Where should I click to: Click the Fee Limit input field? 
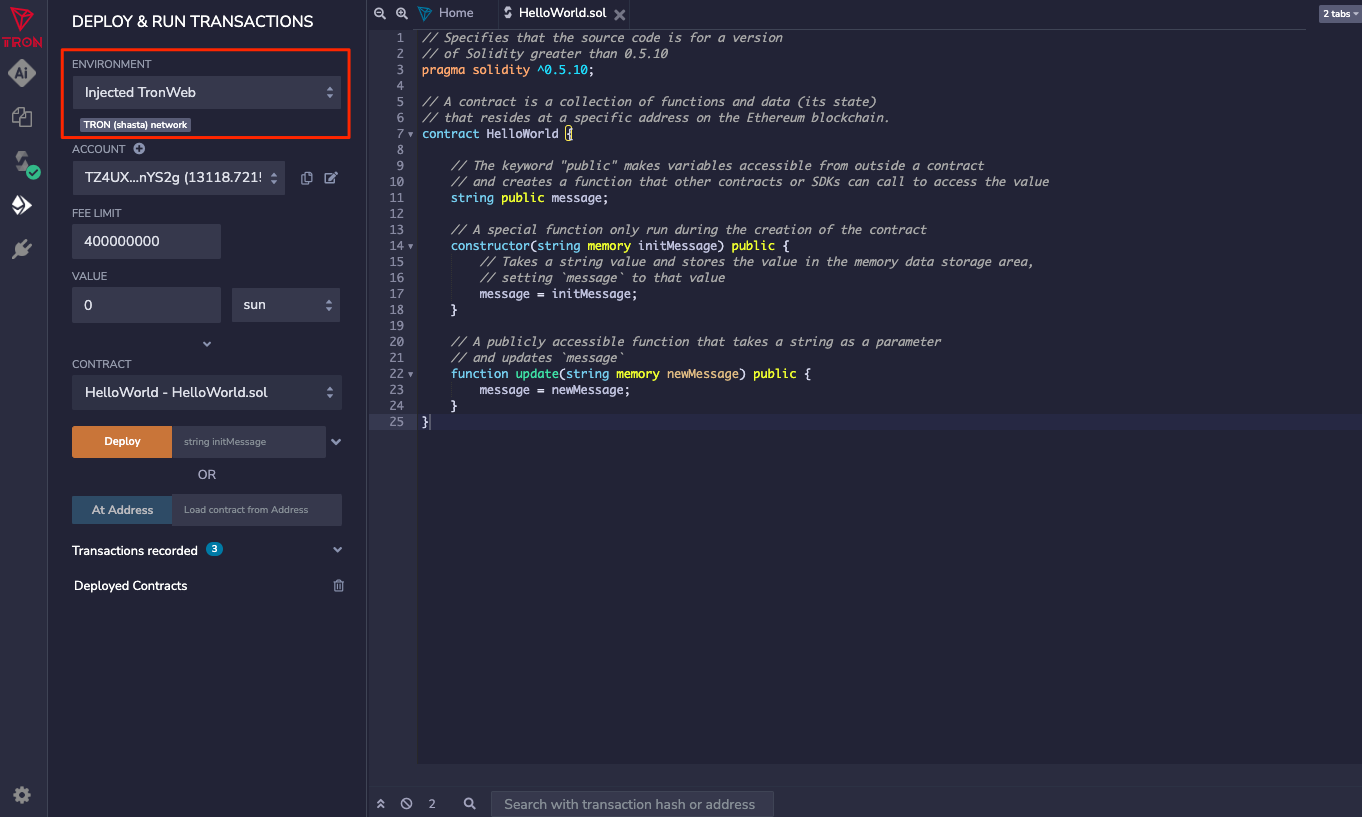146,241
